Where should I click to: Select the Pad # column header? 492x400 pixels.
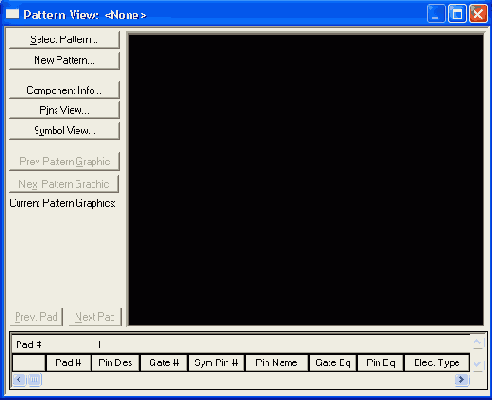pyautogui.click(x=68, y=363)
